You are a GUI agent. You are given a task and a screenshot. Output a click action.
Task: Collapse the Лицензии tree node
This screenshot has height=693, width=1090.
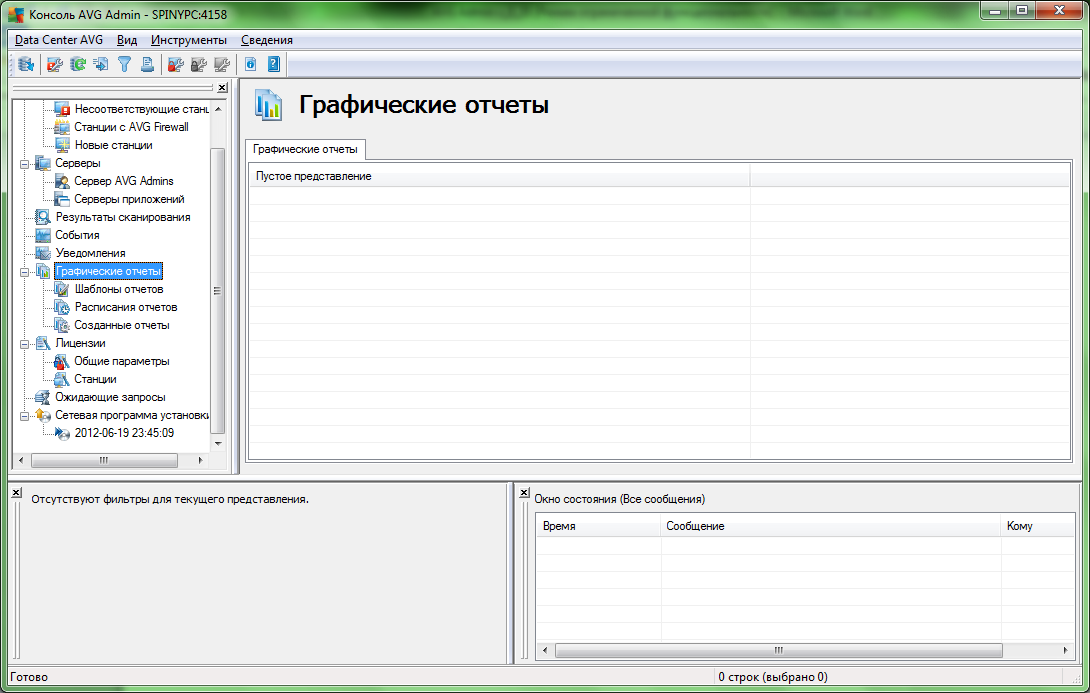pos(24,344)
